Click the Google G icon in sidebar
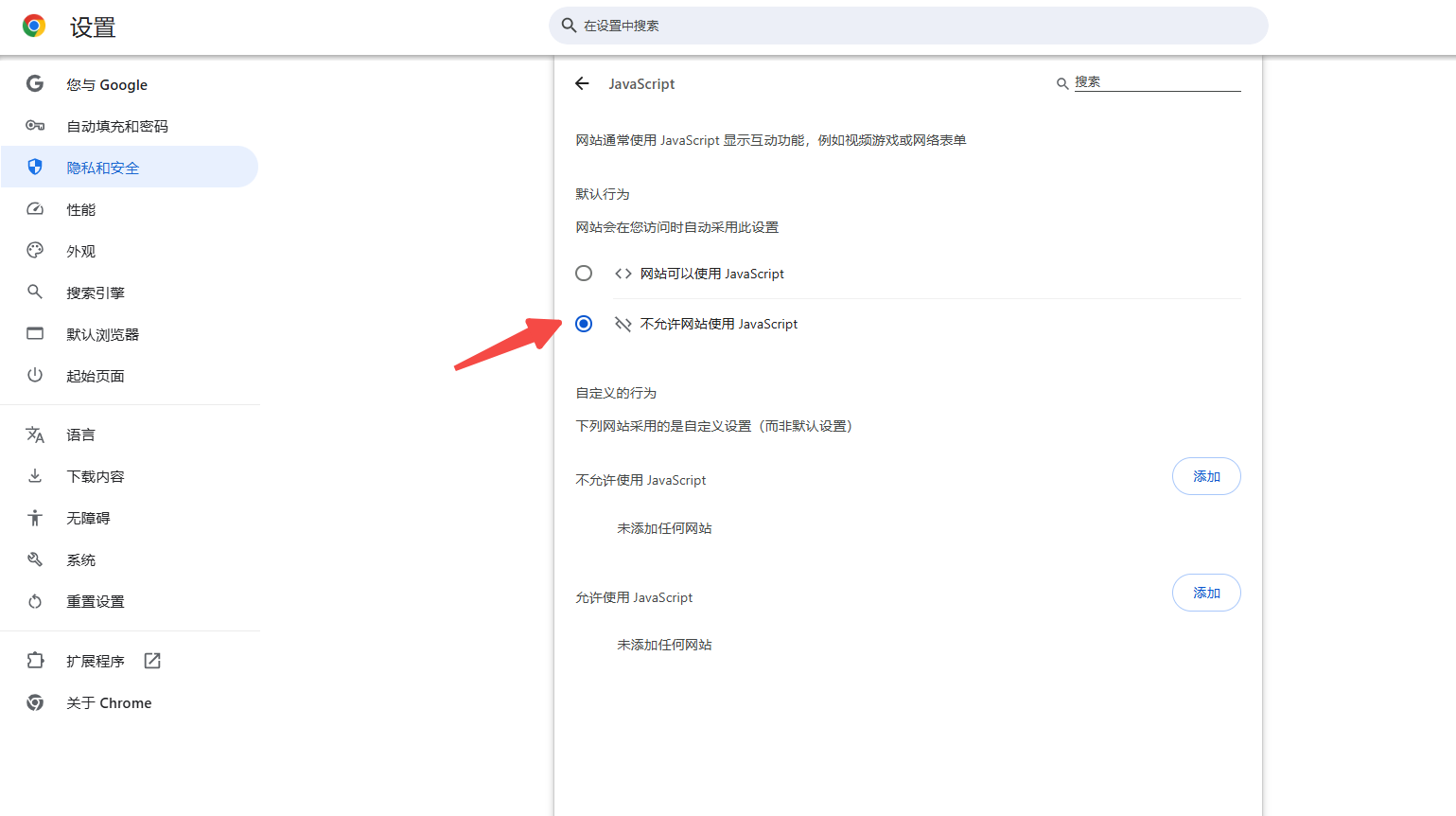Viewport: 1456px width, 816px height. pyautogui.click(x=35, y=83)
